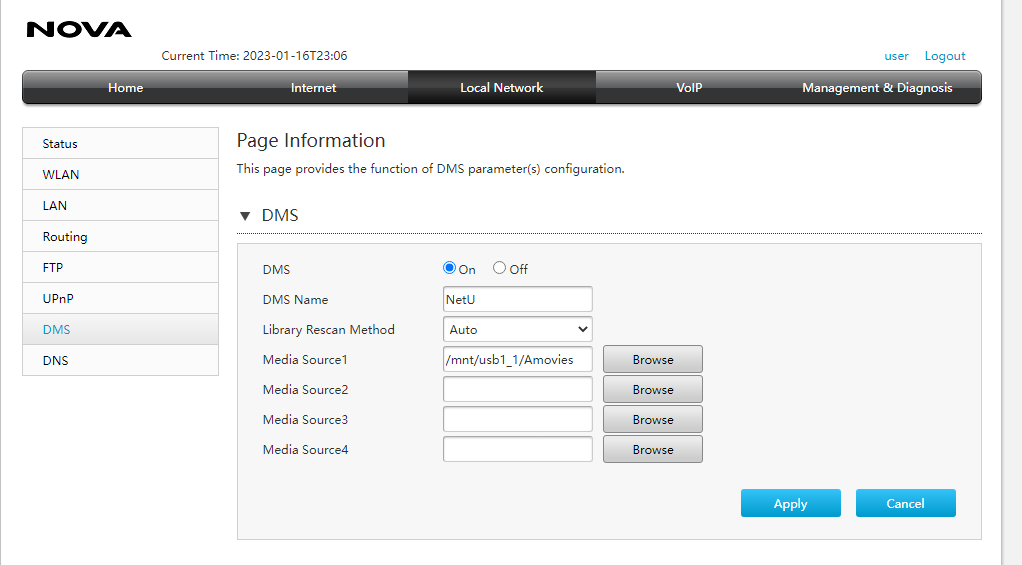Click the DMS section heading text

[x=280, y=216]
